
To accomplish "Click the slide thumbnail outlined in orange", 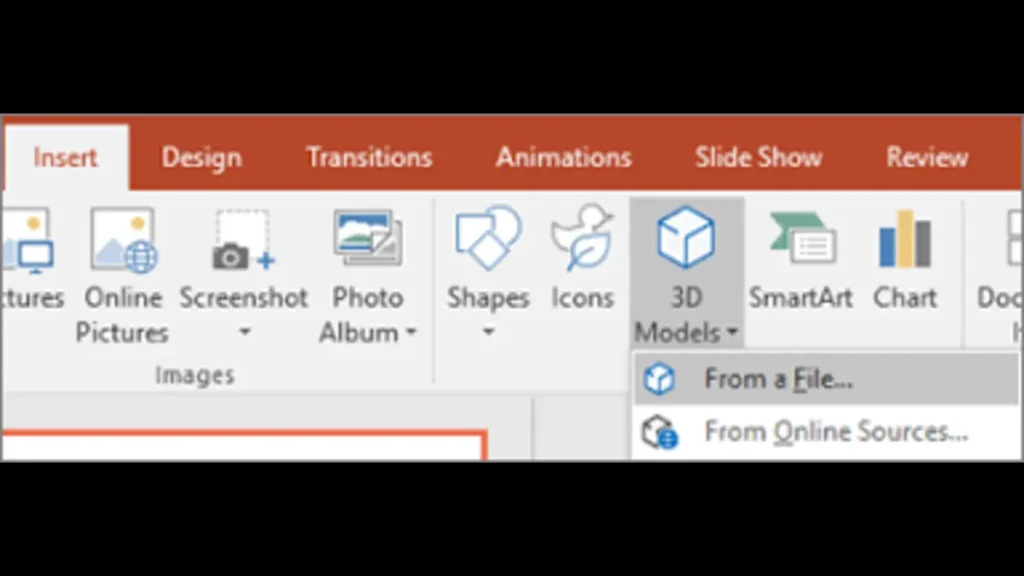I will coord(245,445).
